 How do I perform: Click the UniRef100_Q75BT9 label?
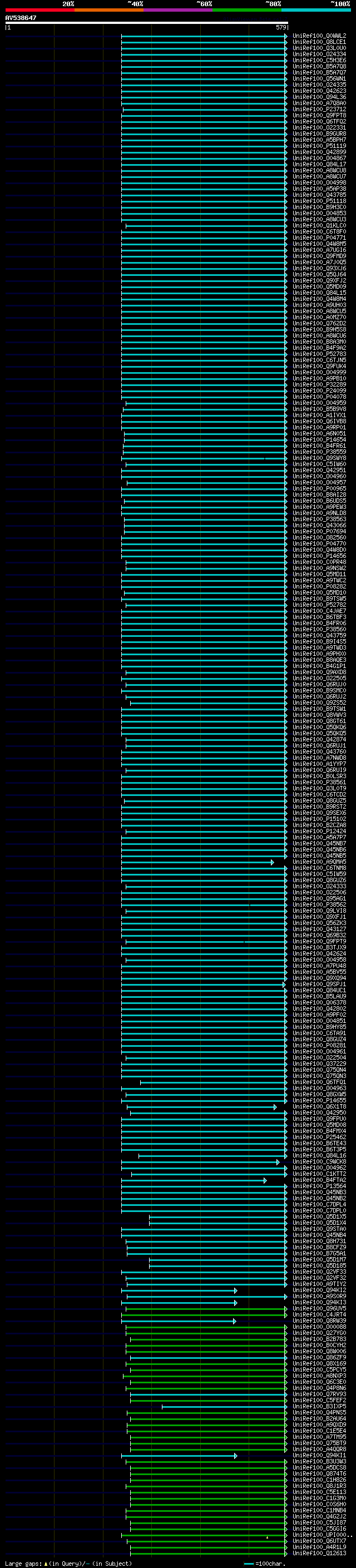pos(319,1443)
